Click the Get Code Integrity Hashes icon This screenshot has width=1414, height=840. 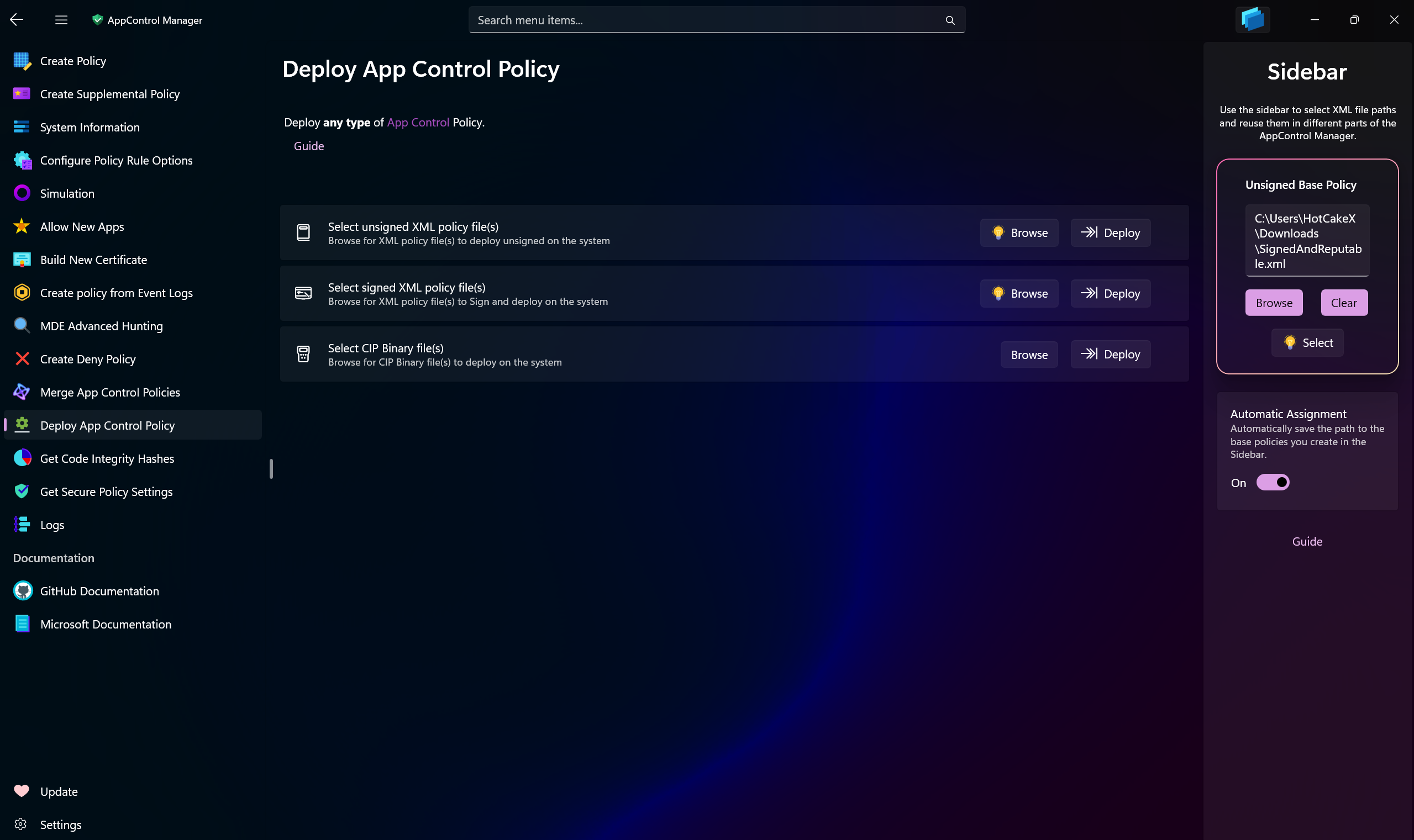pyautogui.click(x=23, y=458)
